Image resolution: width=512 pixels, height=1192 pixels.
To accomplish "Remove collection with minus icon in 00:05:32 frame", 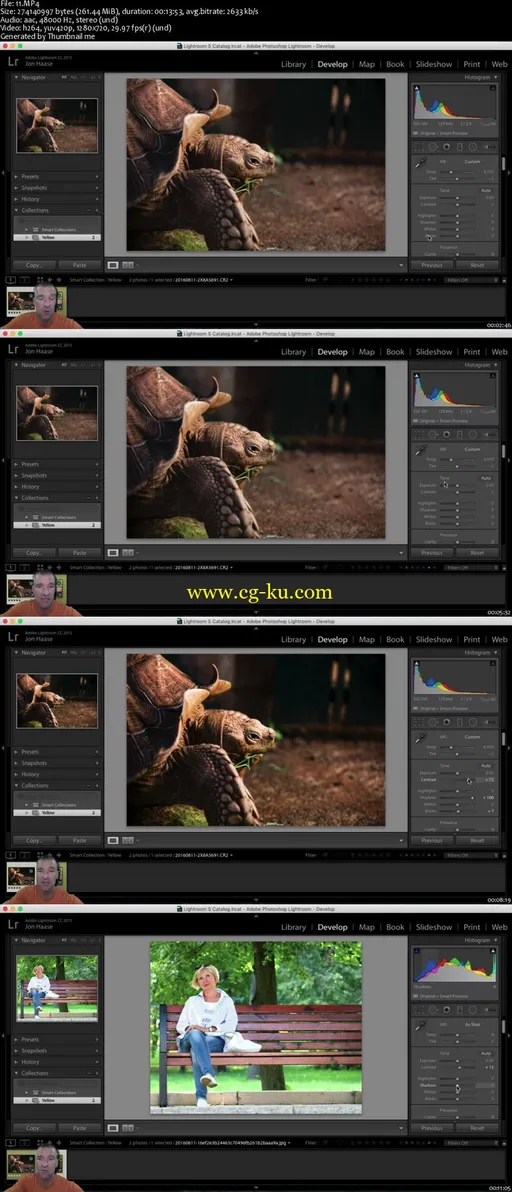I will tap(89, 498).
